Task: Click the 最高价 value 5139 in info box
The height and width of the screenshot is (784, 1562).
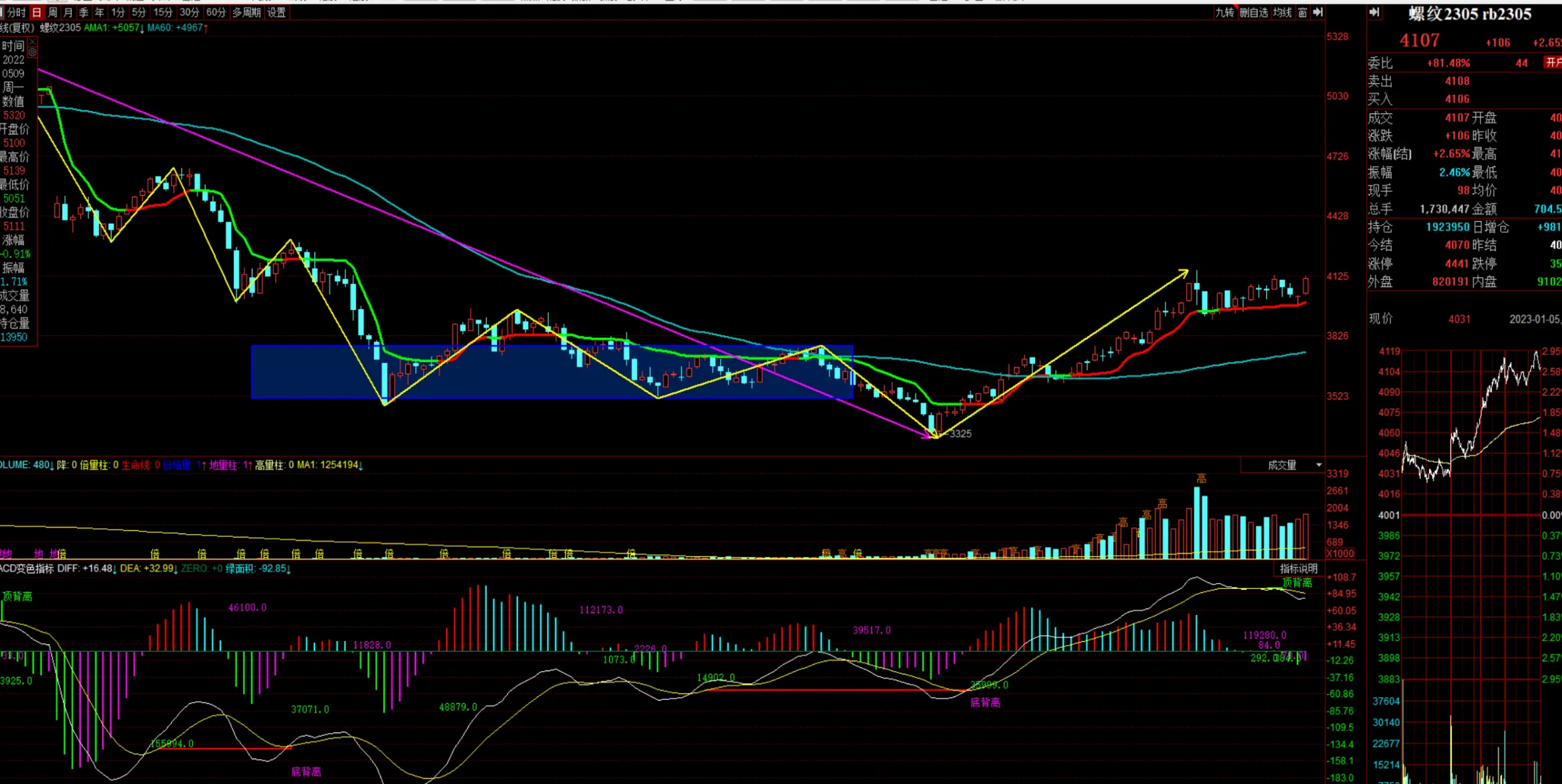Action: point(14,171)
